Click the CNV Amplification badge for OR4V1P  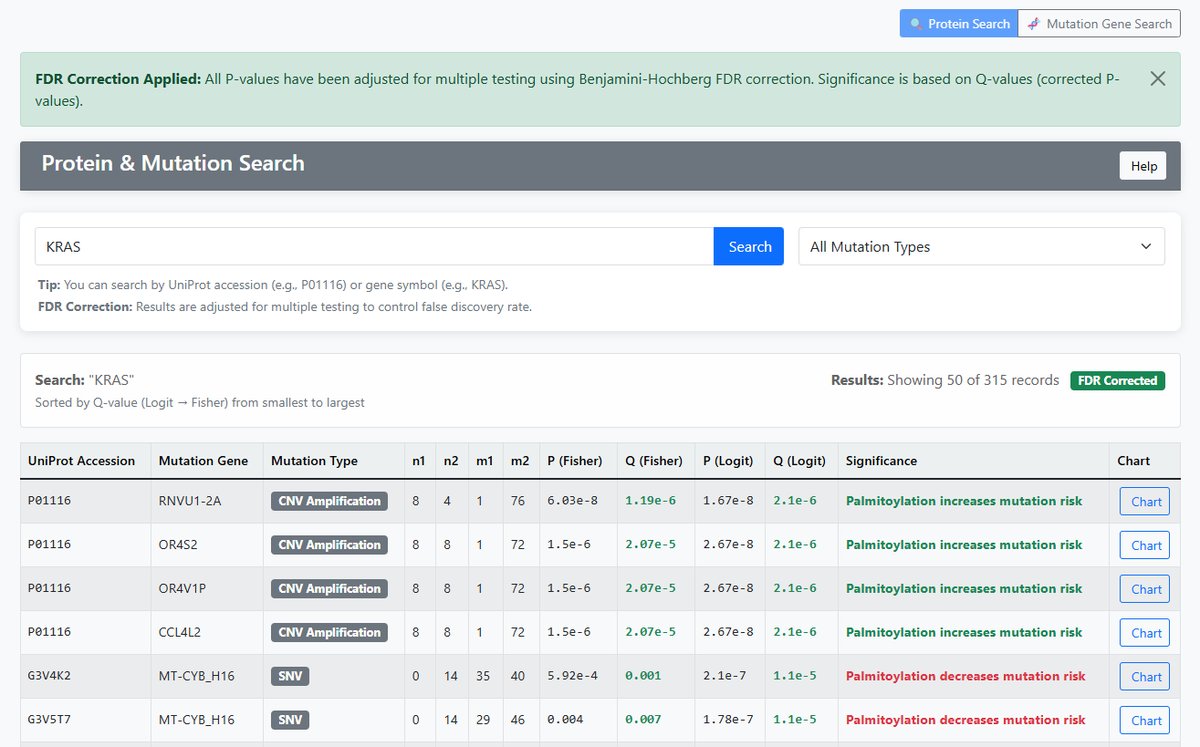click(x=329, y=589)
